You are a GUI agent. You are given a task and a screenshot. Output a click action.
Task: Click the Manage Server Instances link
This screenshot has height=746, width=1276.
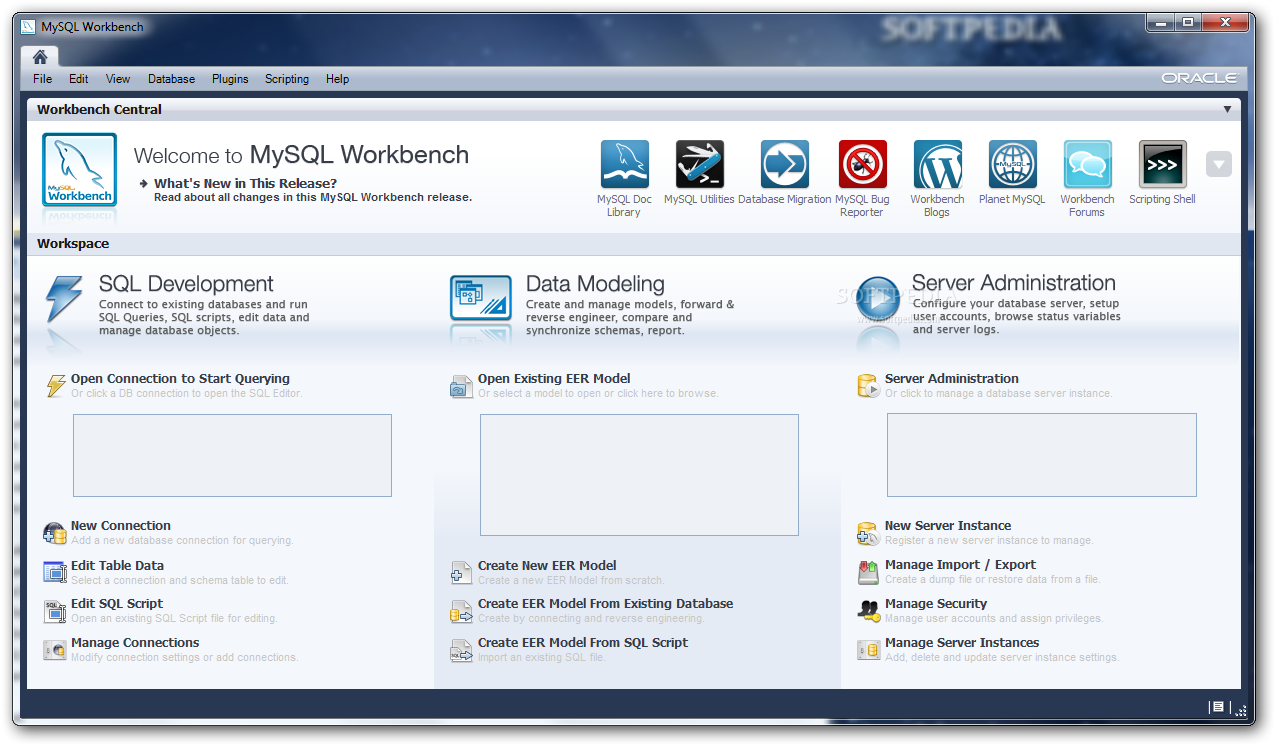[962, 642]
